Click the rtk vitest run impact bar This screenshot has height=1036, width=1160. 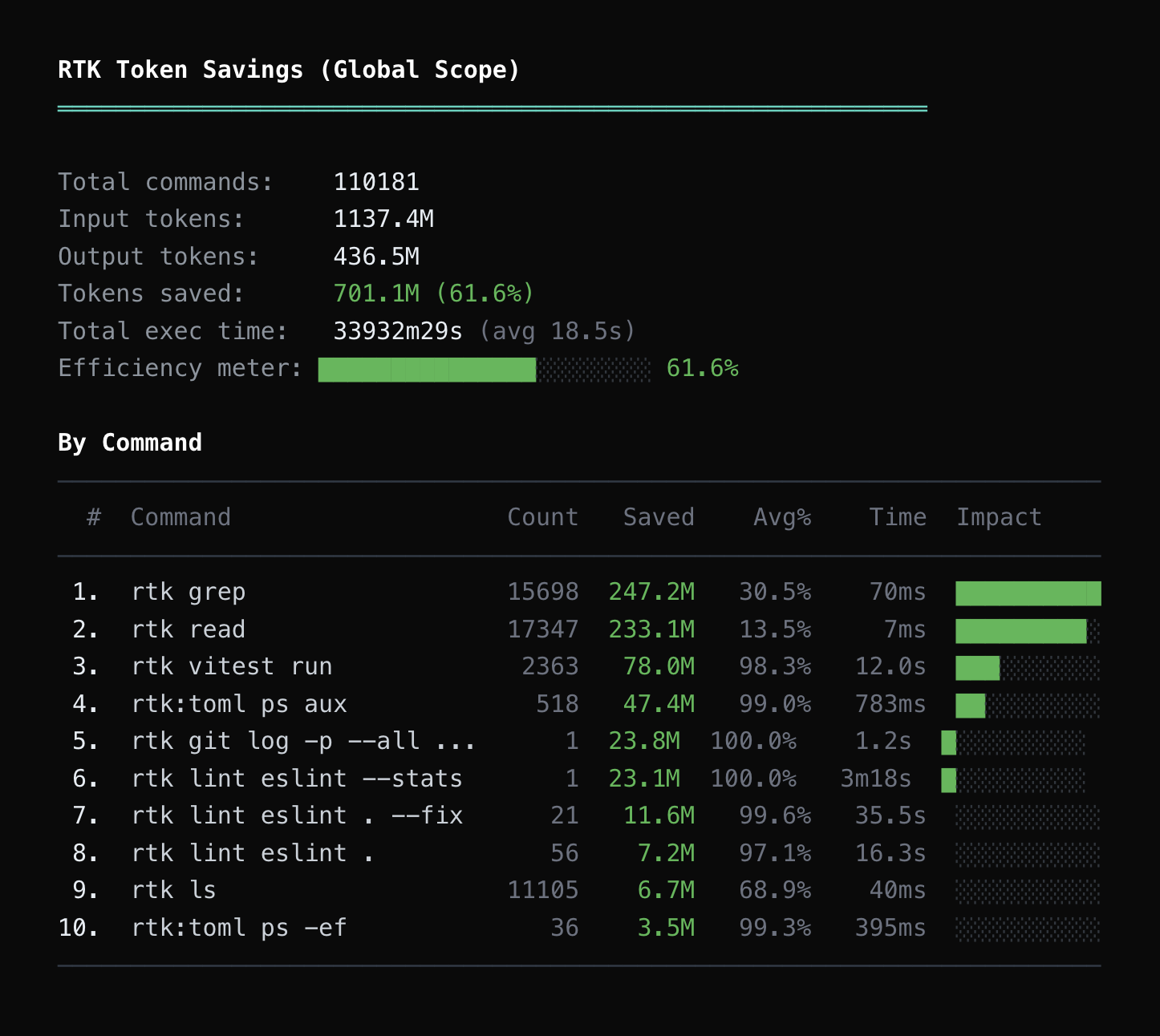pos(1028,668)
